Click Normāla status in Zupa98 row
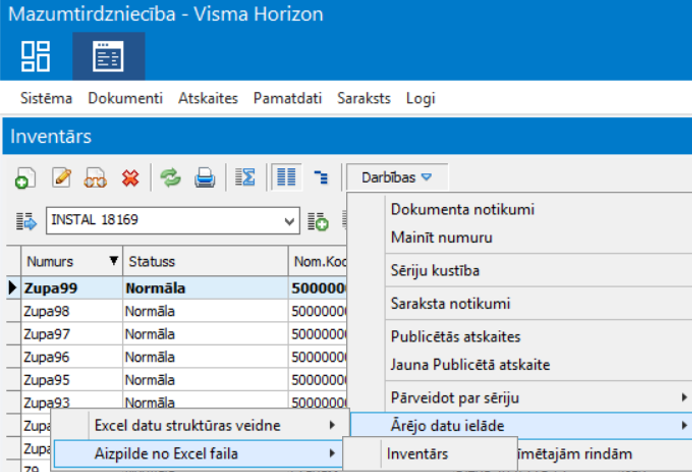 pos(150,311)
